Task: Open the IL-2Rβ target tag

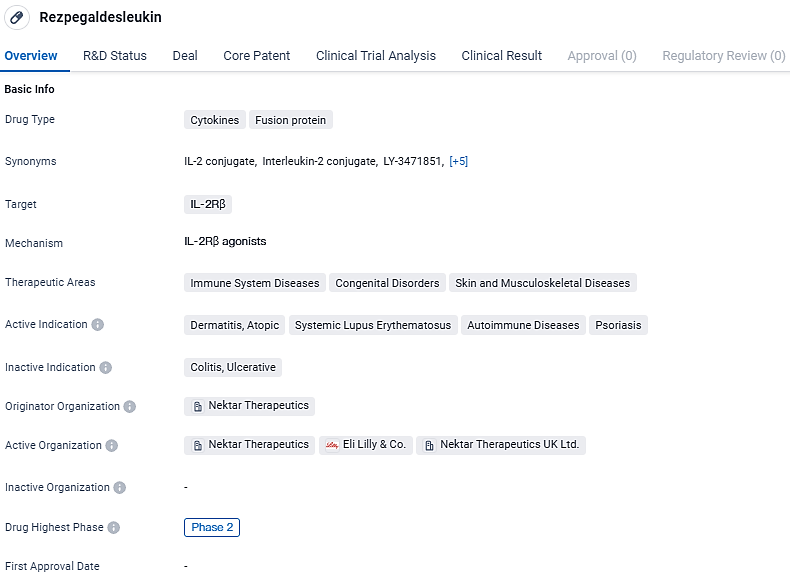Action: [208, 204]
